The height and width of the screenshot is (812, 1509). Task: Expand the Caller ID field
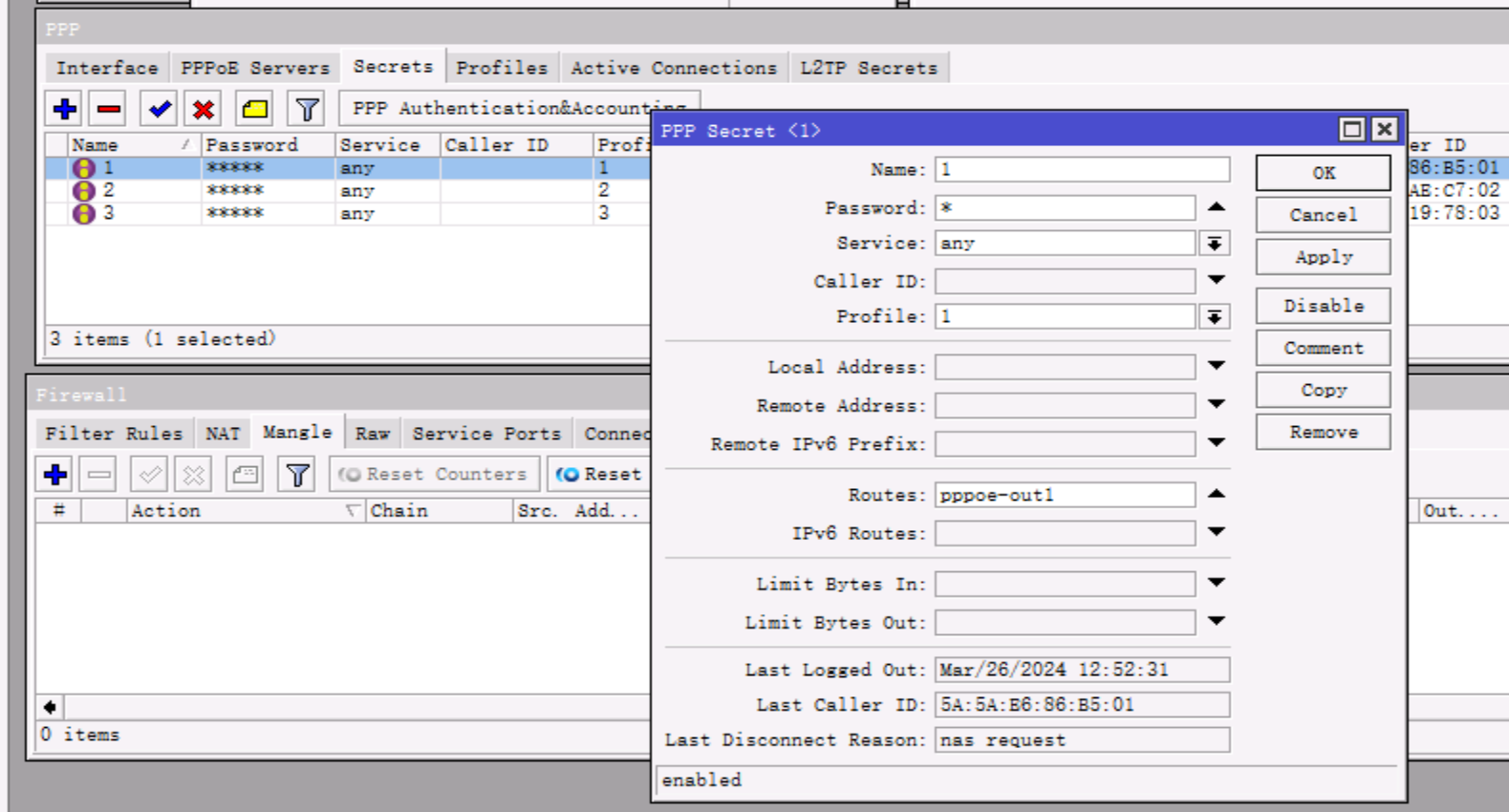click(x=1216, y=280)
